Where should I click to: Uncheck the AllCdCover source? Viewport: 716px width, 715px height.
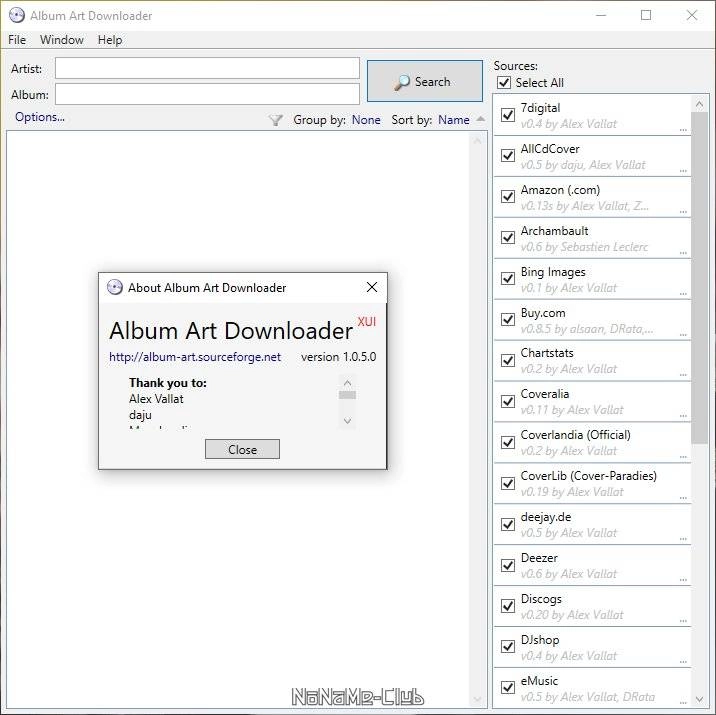508,155
